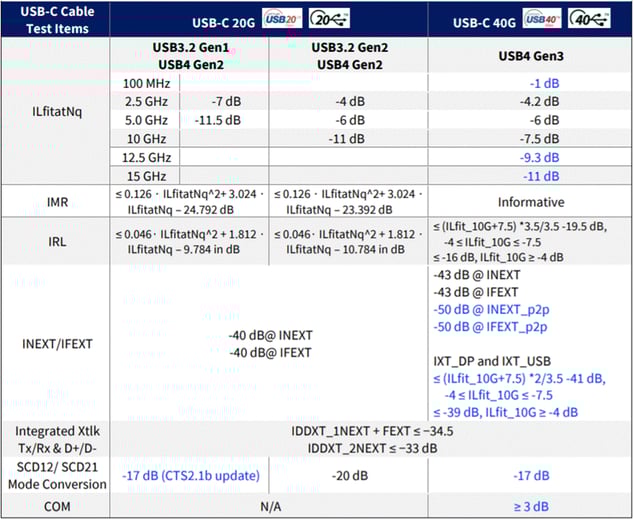Screen dimensions: 634x520
Task: Select the -7 dB value
Action: point(226,101)
